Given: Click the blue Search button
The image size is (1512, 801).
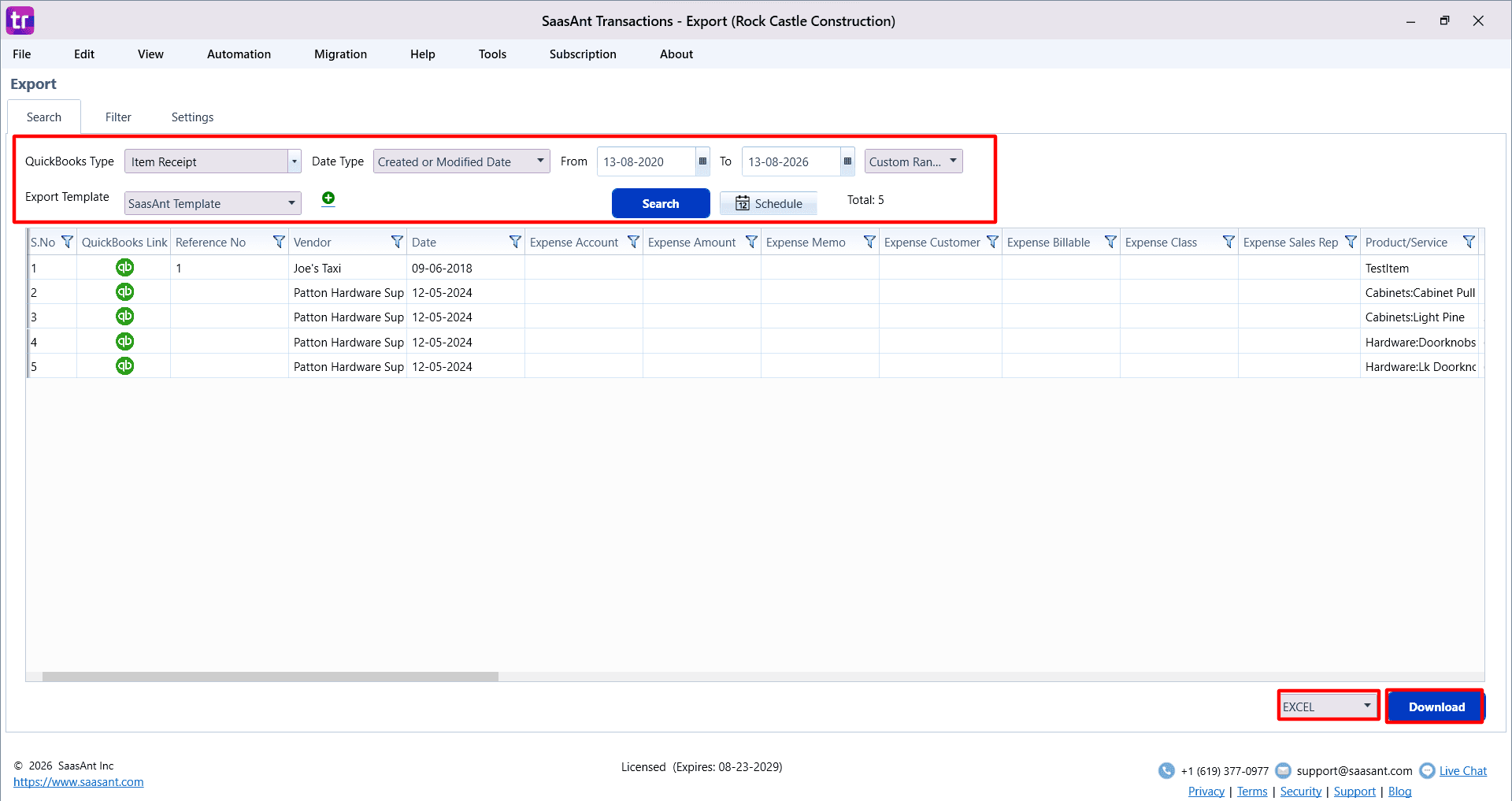Looking at the screenshot, I should click(661, 203).
